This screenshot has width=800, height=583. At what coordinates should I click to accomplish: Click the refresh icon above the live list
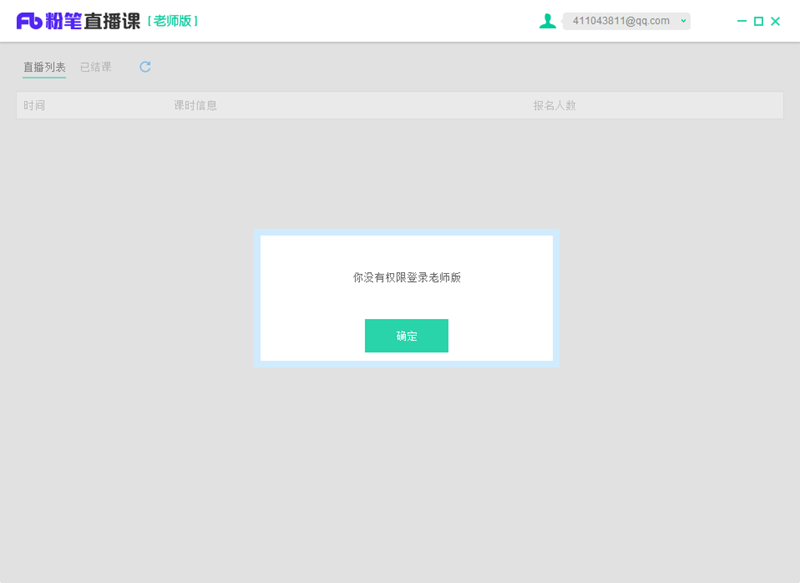click(x=144, y=66)
